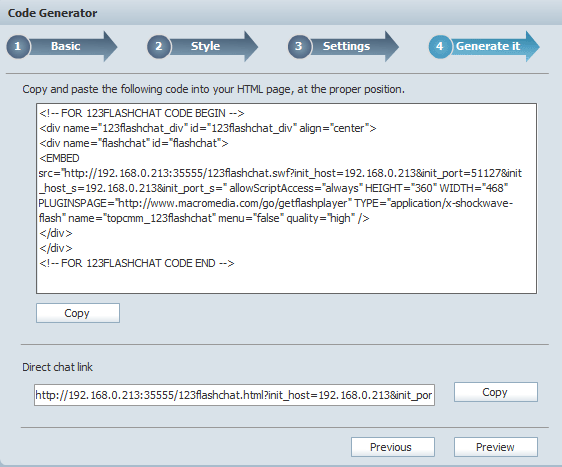Viewport: 562px width, 467px height.
Task: Go back with the Previous button
Action: 393,447
